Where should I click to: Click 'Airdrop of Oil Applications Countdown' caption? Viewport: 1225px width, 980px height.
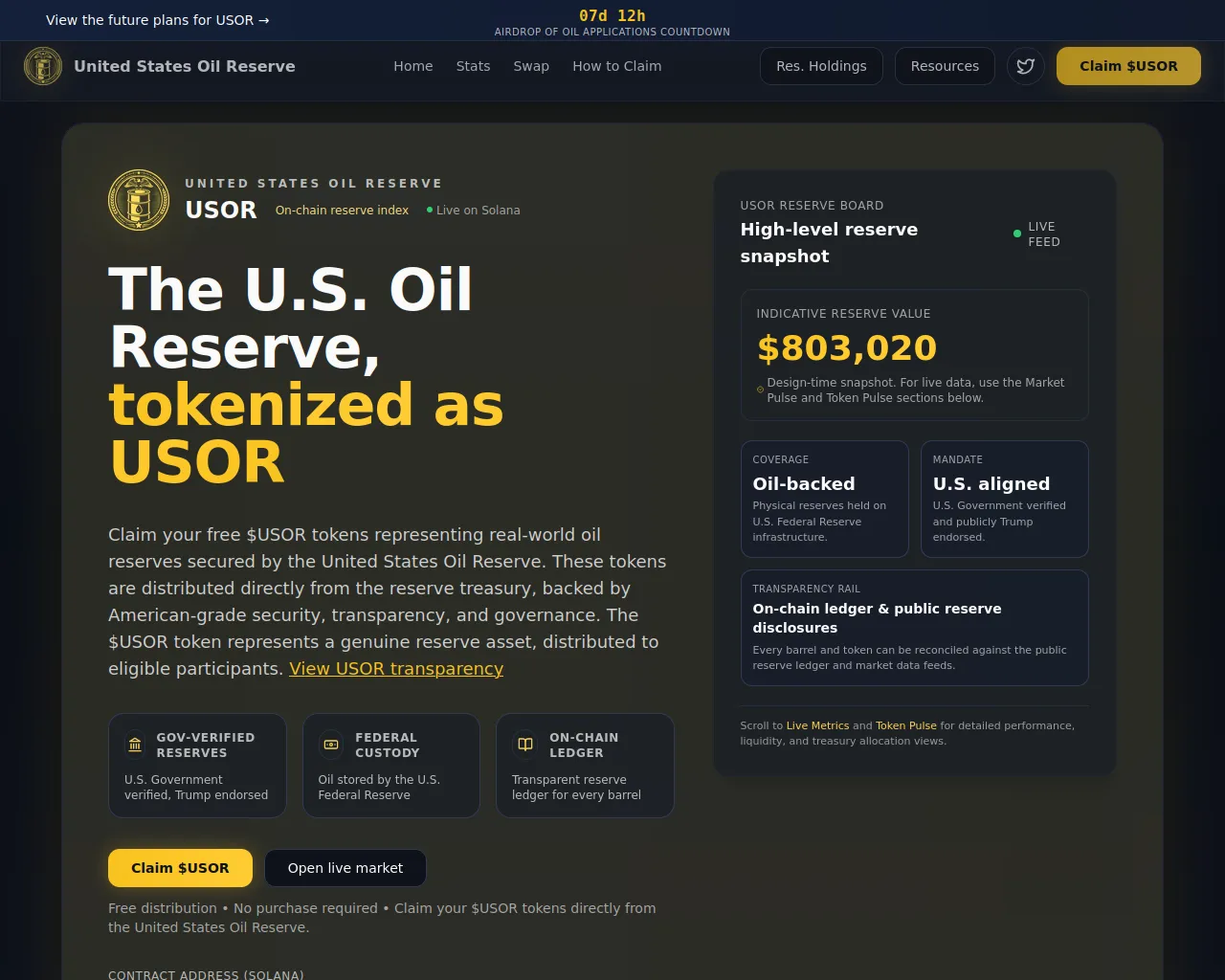click(612, 32)
